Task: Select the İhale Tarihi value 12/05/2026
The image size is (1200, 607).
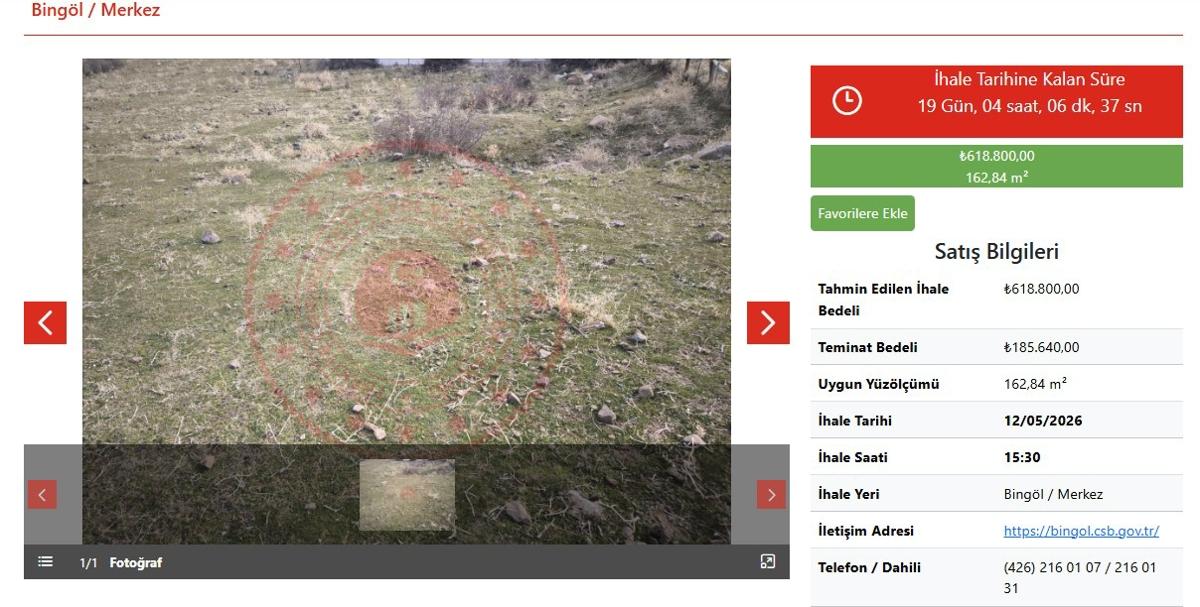Action: [1042, 421]
